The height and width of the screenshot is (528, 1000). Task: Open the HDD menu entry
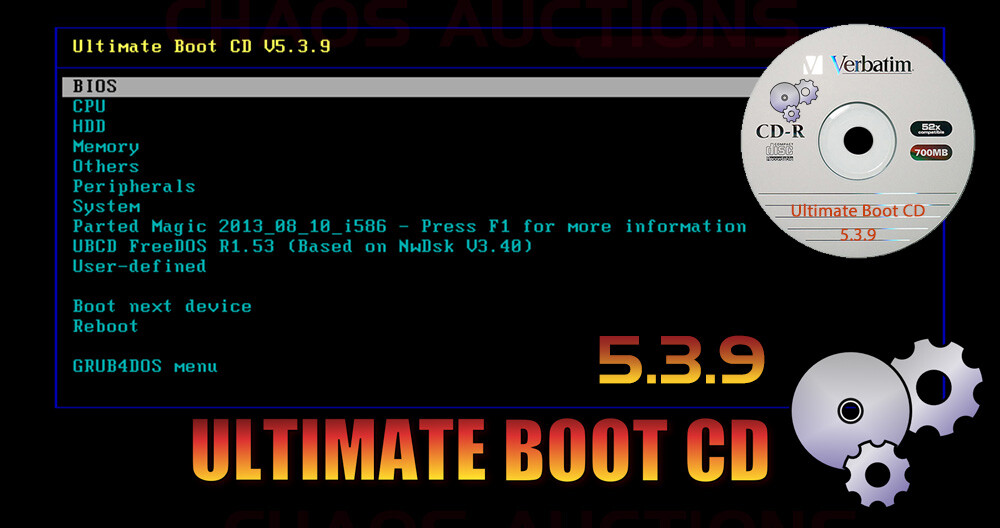coord(89,126)
